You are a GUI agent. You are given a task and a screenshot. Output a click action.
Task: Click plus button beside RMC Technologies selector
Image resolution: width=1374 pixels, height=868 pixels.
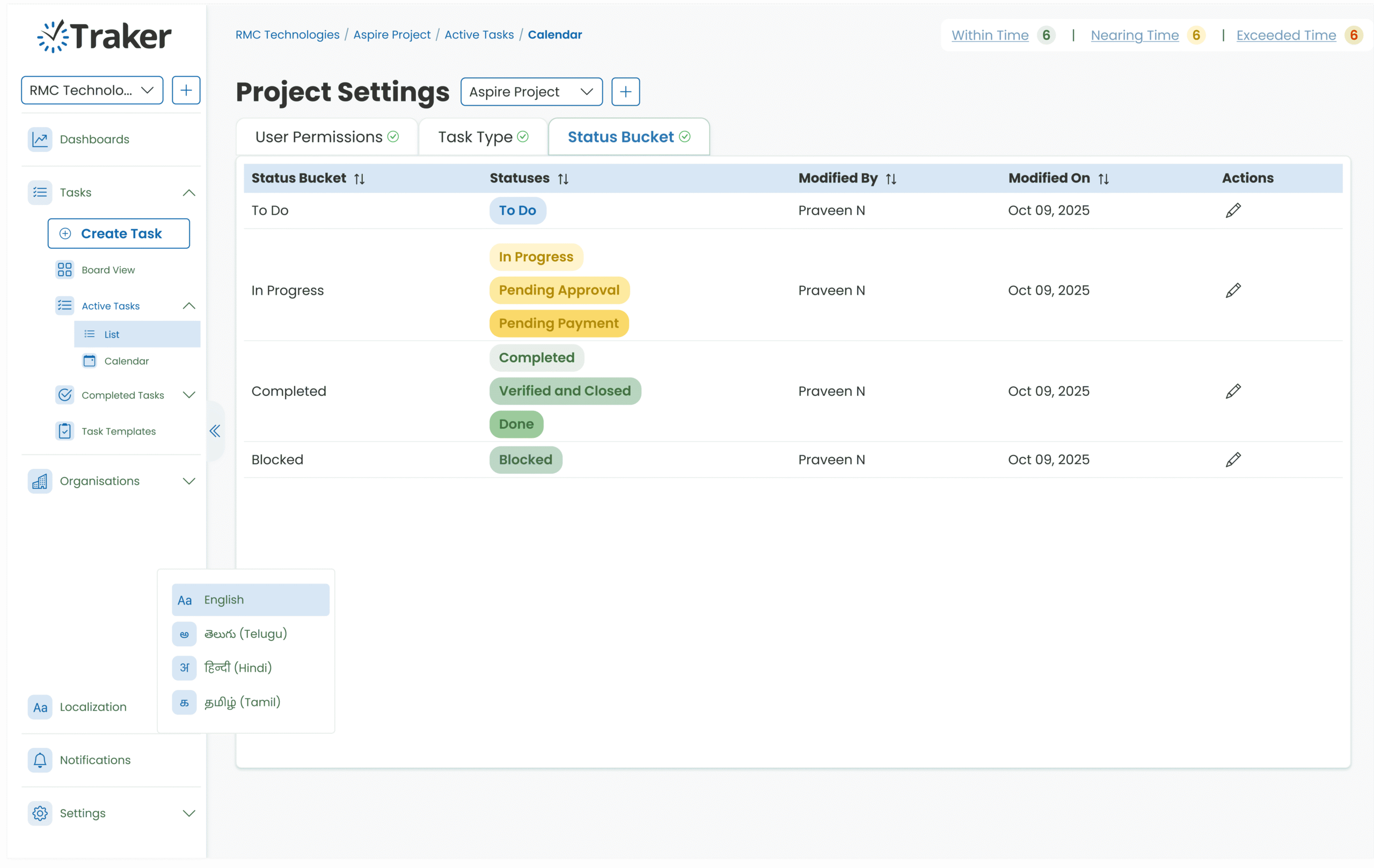pos(186,90)
